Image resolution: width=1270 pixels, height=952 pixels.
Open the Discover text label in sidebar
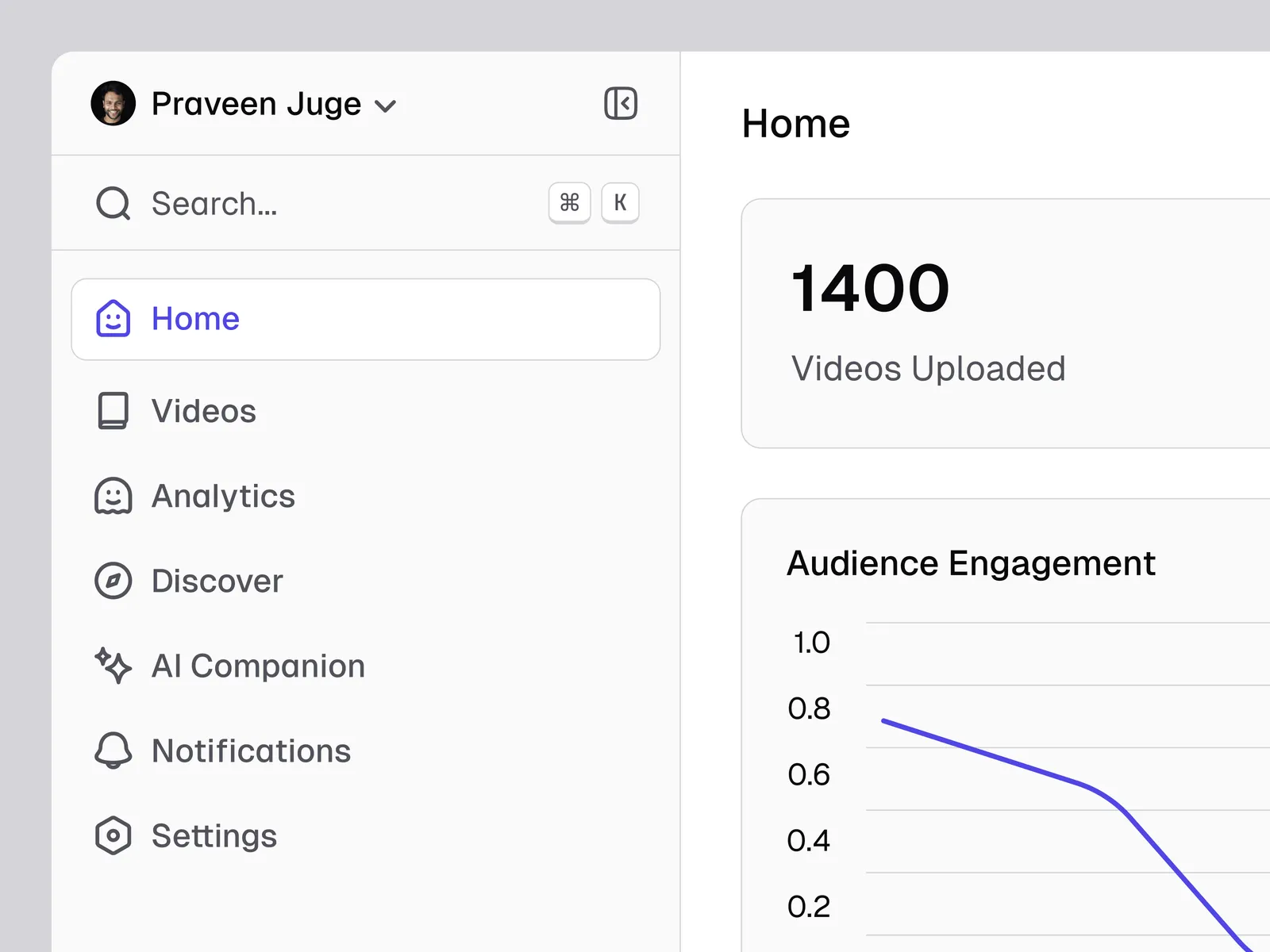(x=217, y=582)
